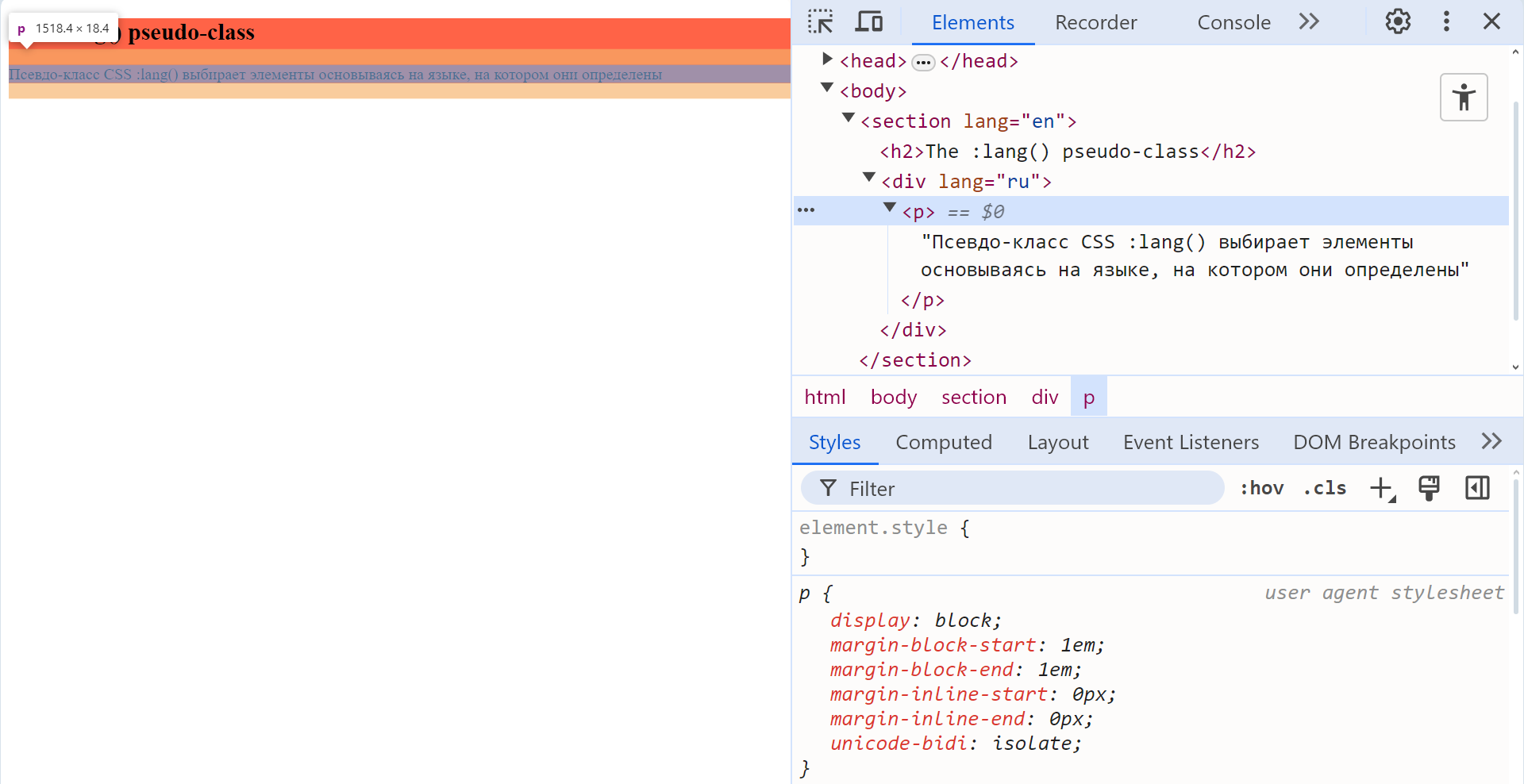Activate the inspect element picker tool

(821, 21)
